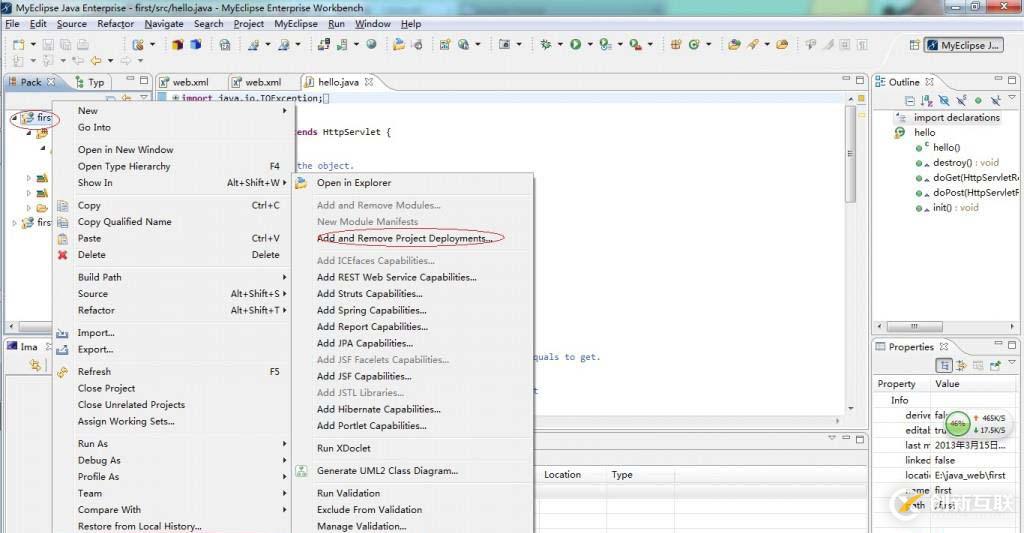Click the New Java Package icon
Viewport: 1024px width, 533px height.
(x=676, y=44)
